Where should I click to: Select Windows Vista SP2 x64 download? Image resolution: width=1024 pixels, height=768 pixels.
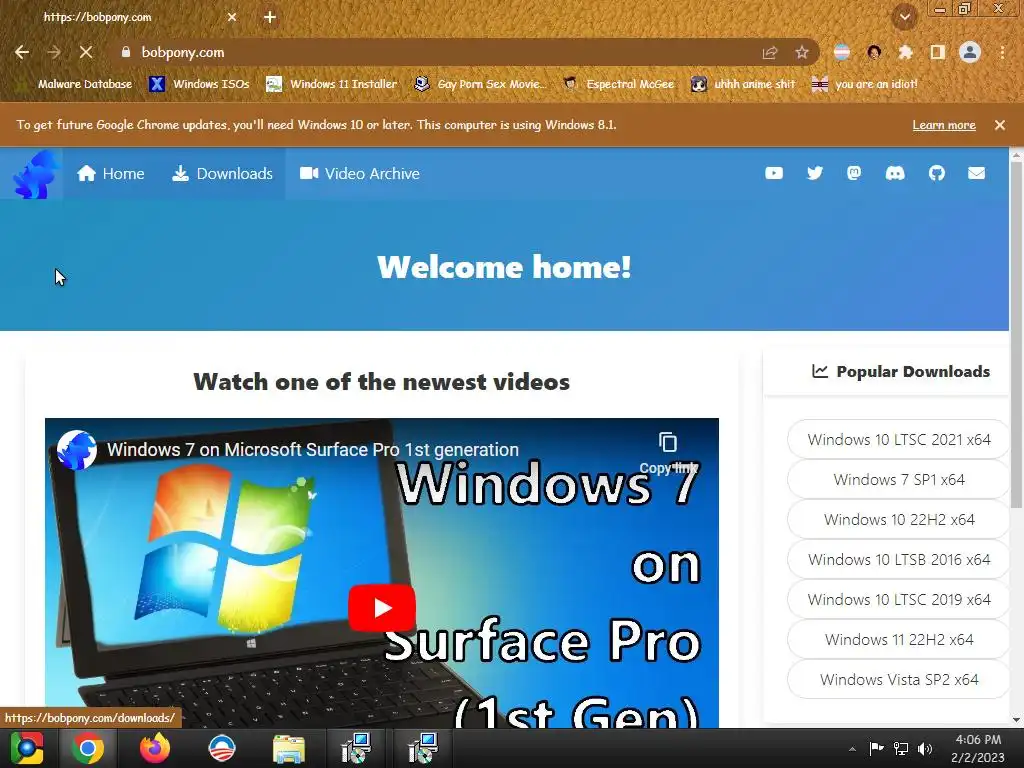tap(899, 679)
